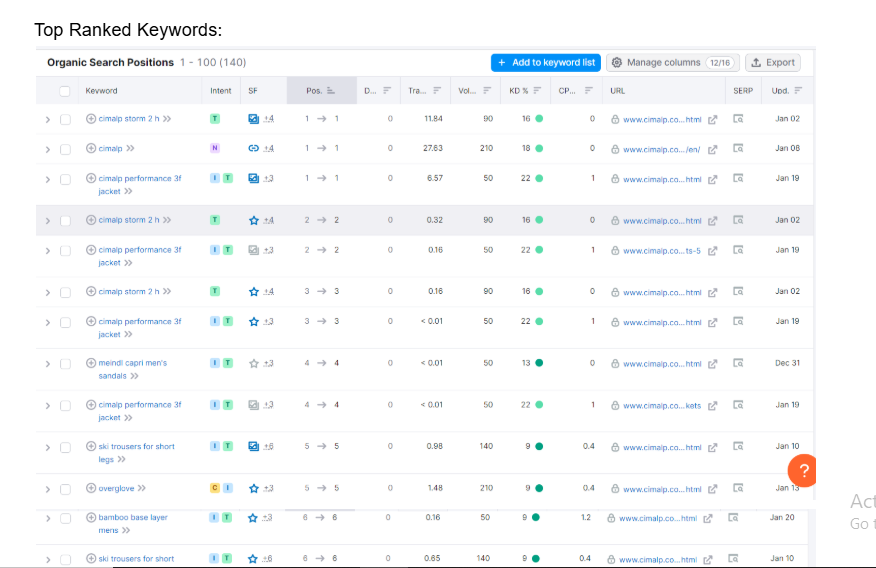This screenshot has height=568, width=876.
Task: View SERP snapshot for the overglove row
Action: pos(738,488)
